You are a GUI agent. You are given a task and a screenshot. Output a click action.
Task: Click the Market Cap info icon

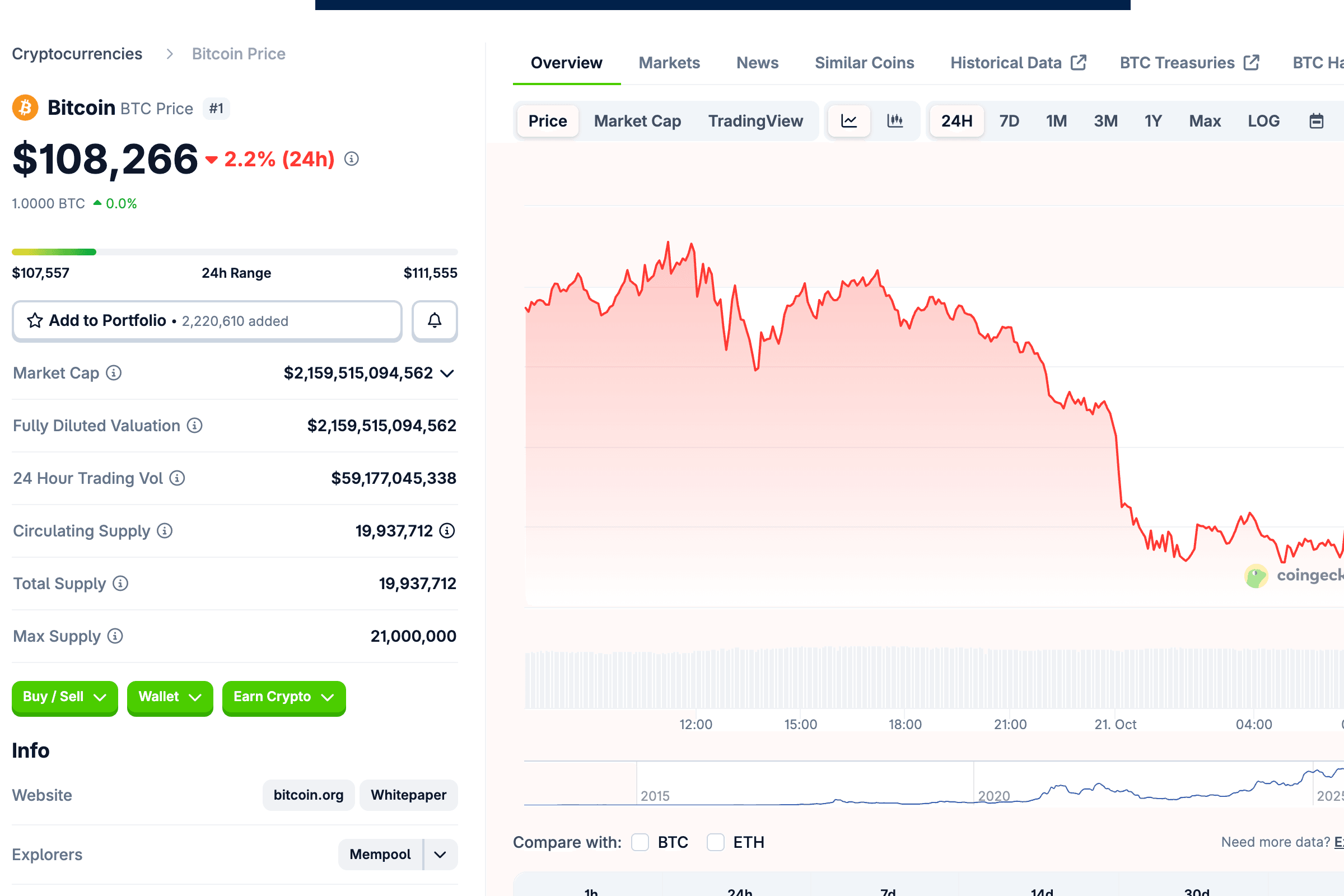[114, 373]
